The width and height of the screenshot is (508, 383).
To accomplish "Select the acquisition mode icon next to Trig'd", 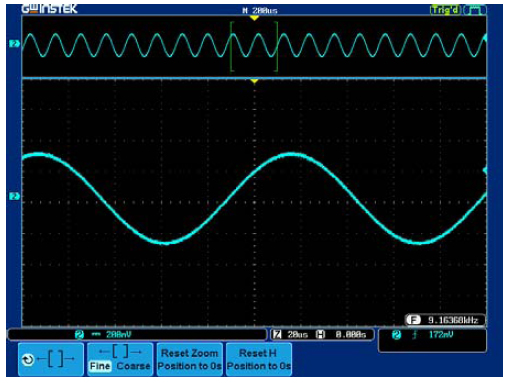I will tap(475, 10).
